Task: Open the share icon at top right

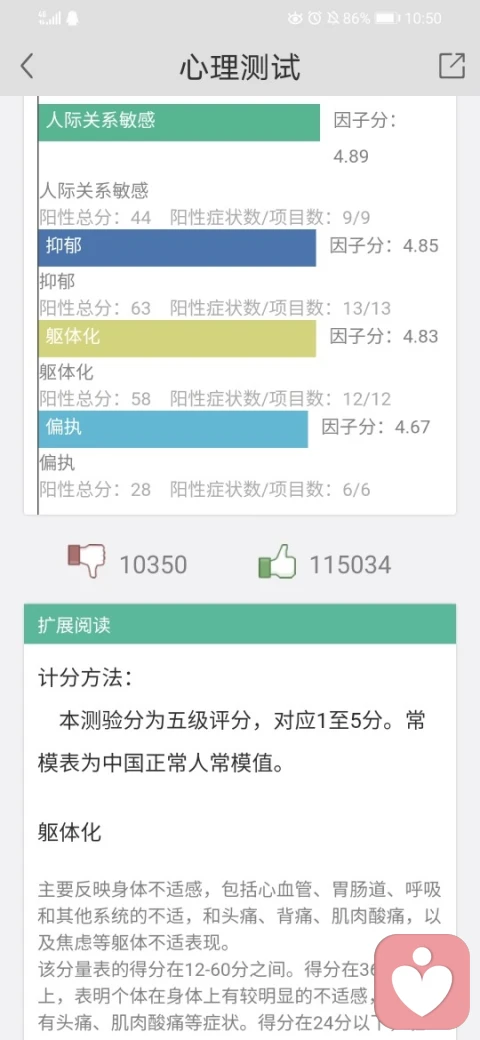Action: point(451,66)
